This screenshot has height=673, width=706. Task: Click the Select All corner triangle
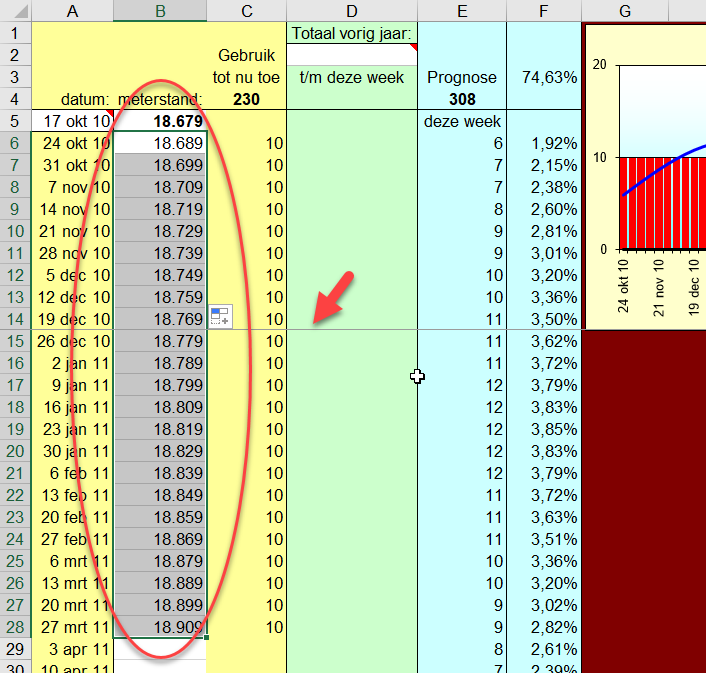point(20,12)
